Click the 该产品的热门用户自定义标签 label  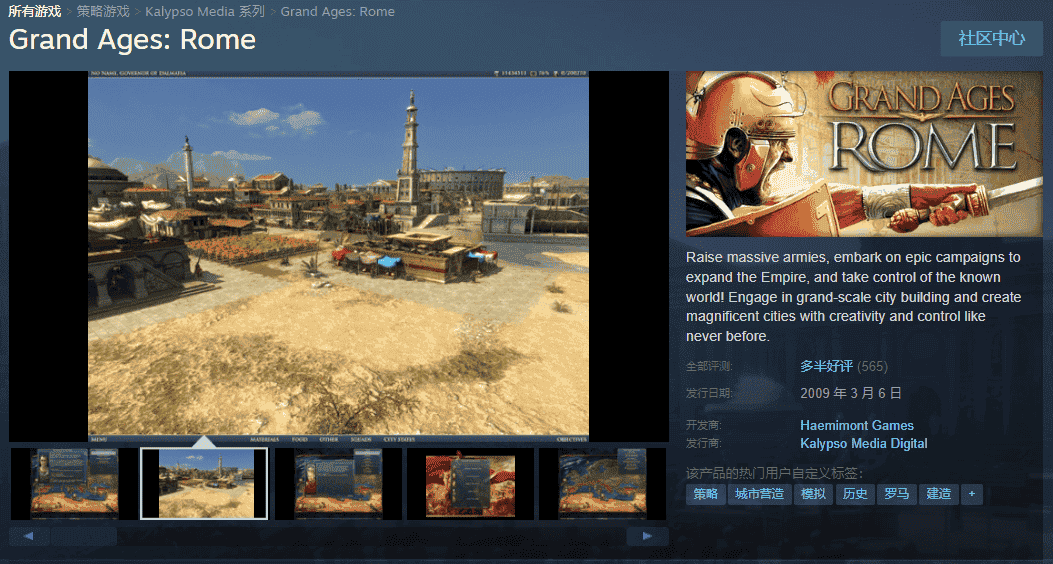(x=774, y=473)
